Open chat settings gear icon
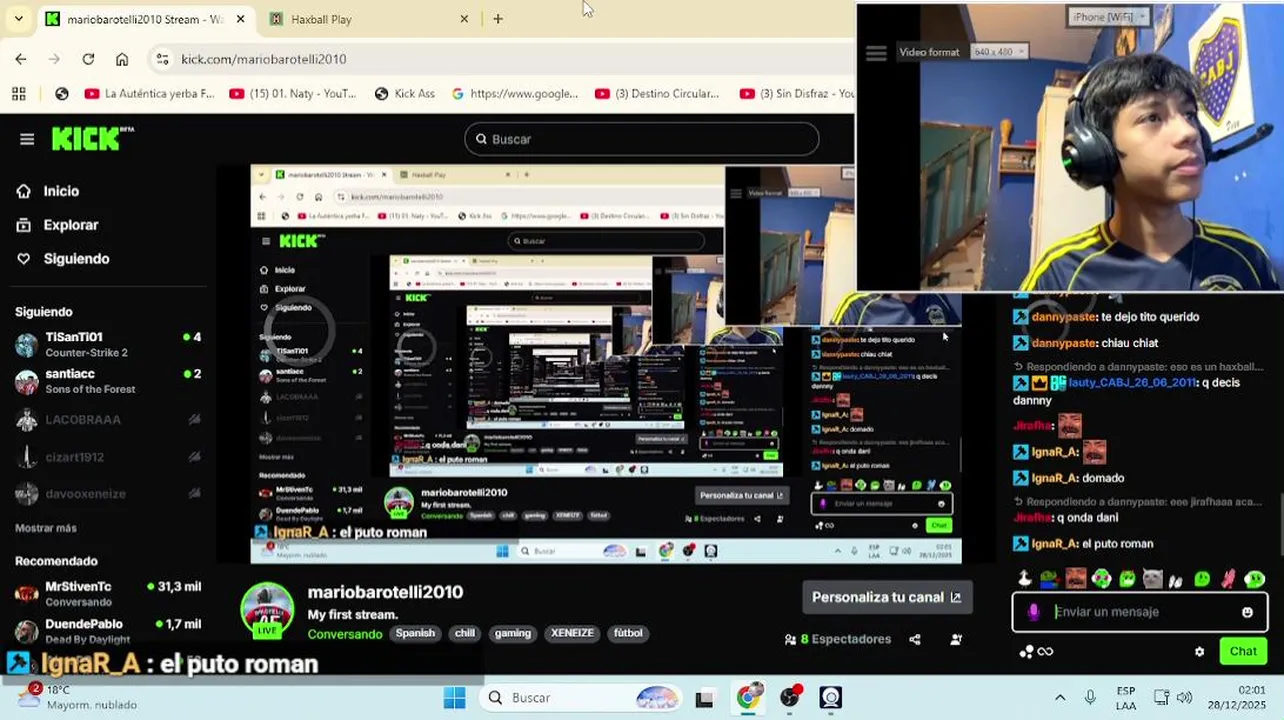 [x=1199, y=652]
